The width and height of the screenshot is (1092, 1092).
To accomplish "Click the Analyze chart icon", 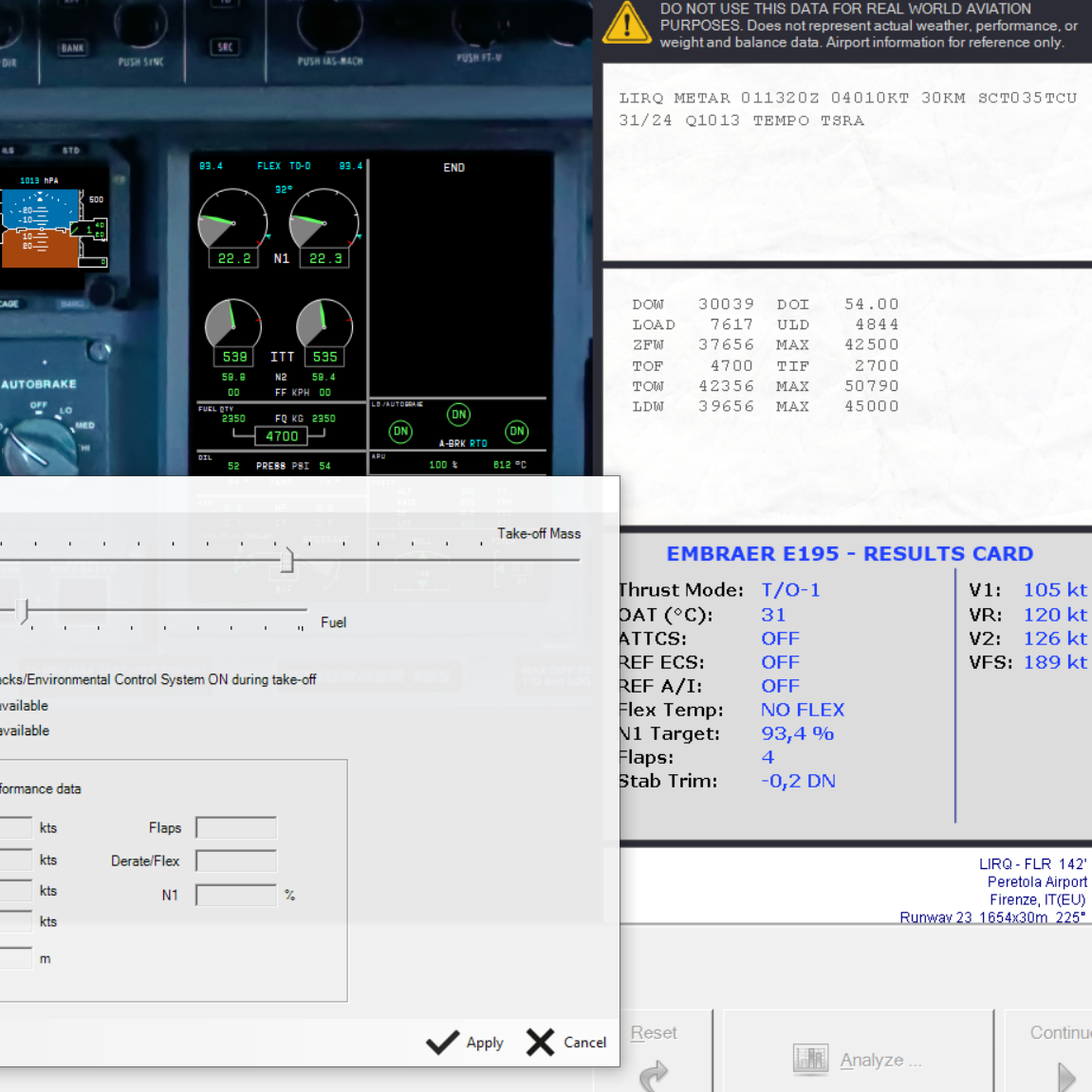I will point(810,1059).
